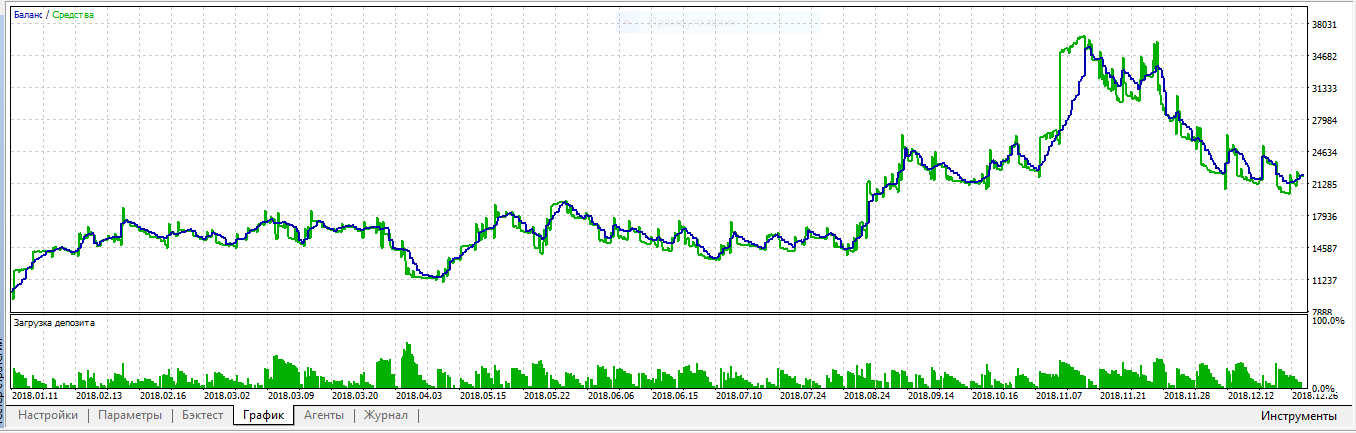Click the 2018.08.24 date label

866,396
